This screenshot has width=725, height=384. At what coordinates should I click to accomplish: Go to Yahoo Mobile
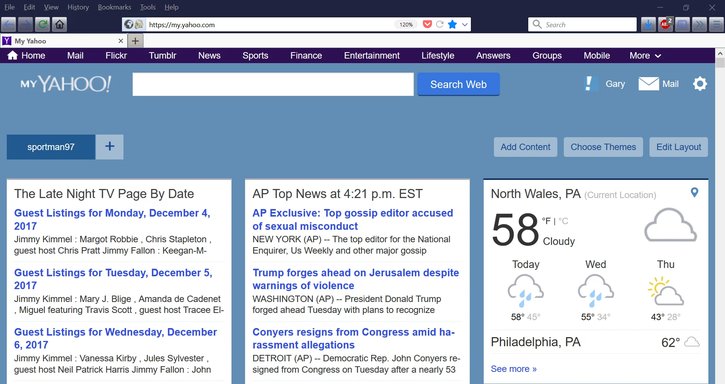pyautogui.click(x=596, y=56)
